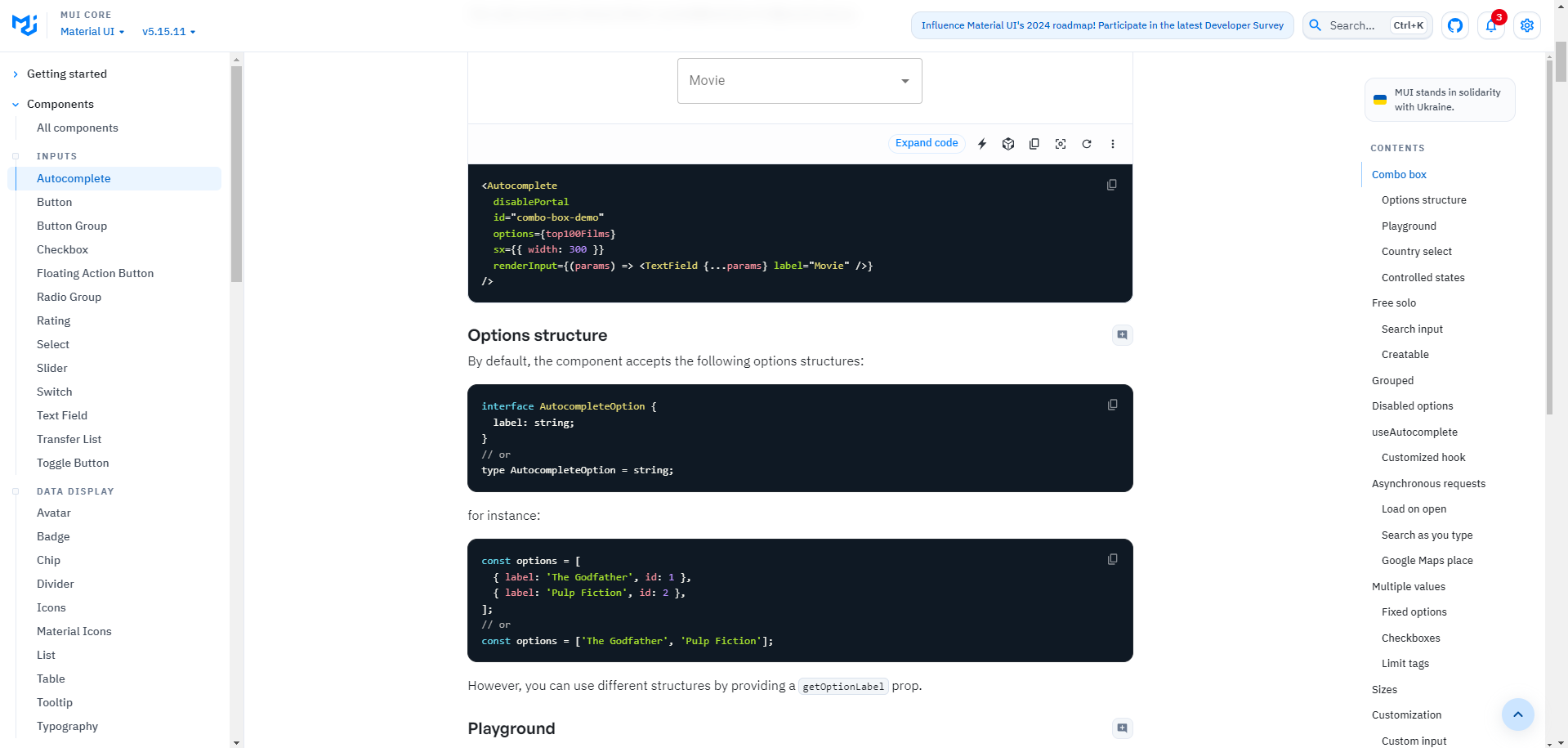The height and width of the screenshot is (748, 1568).
Task: Open demo in StackBlitz bolt icon
Action: pyautogui.click(x=982, y=144)
